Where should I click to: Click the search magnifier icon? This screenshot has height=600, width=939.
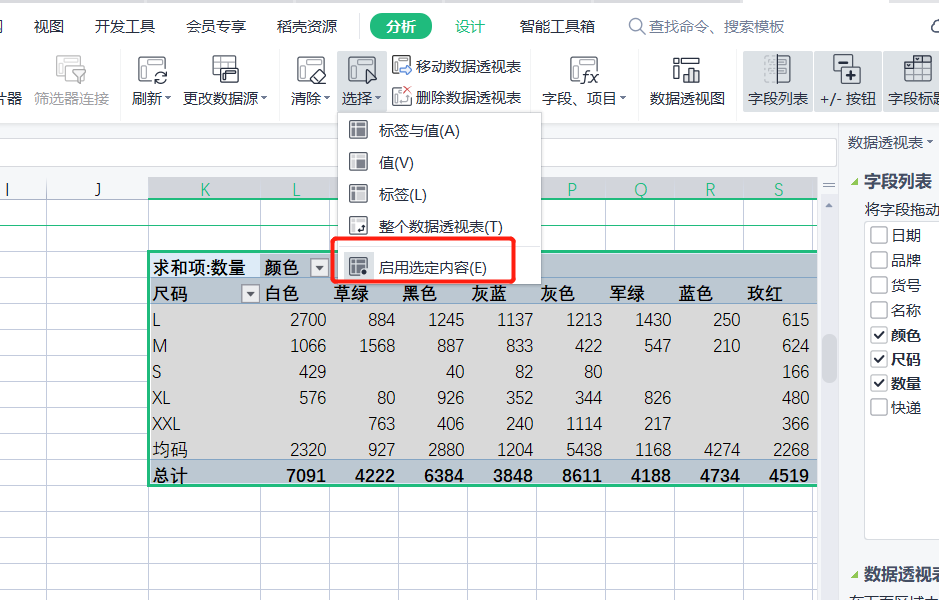[636, 26]
